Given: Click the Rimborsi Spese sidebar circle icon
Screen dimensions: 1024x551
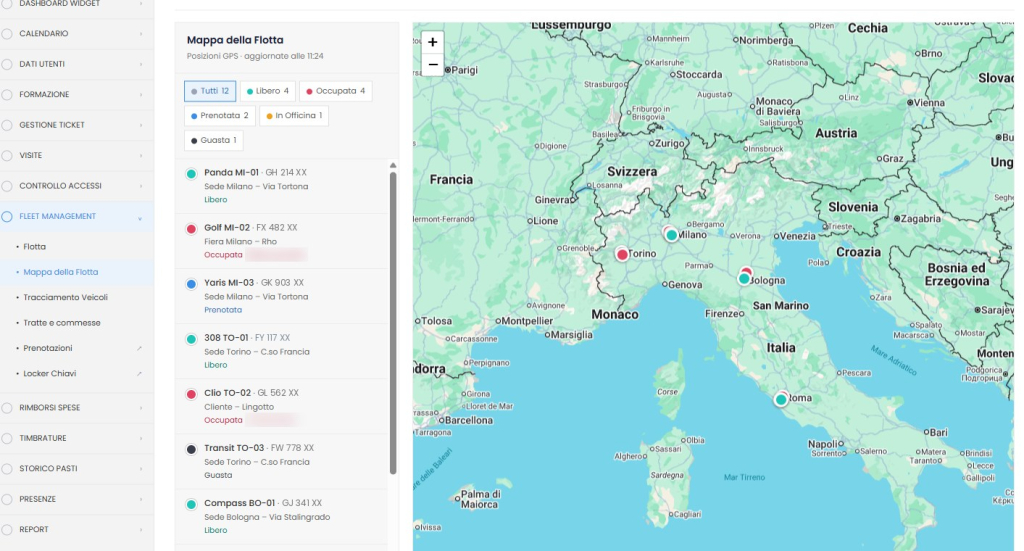Looking at the screenshot, I should coord(7,407).
